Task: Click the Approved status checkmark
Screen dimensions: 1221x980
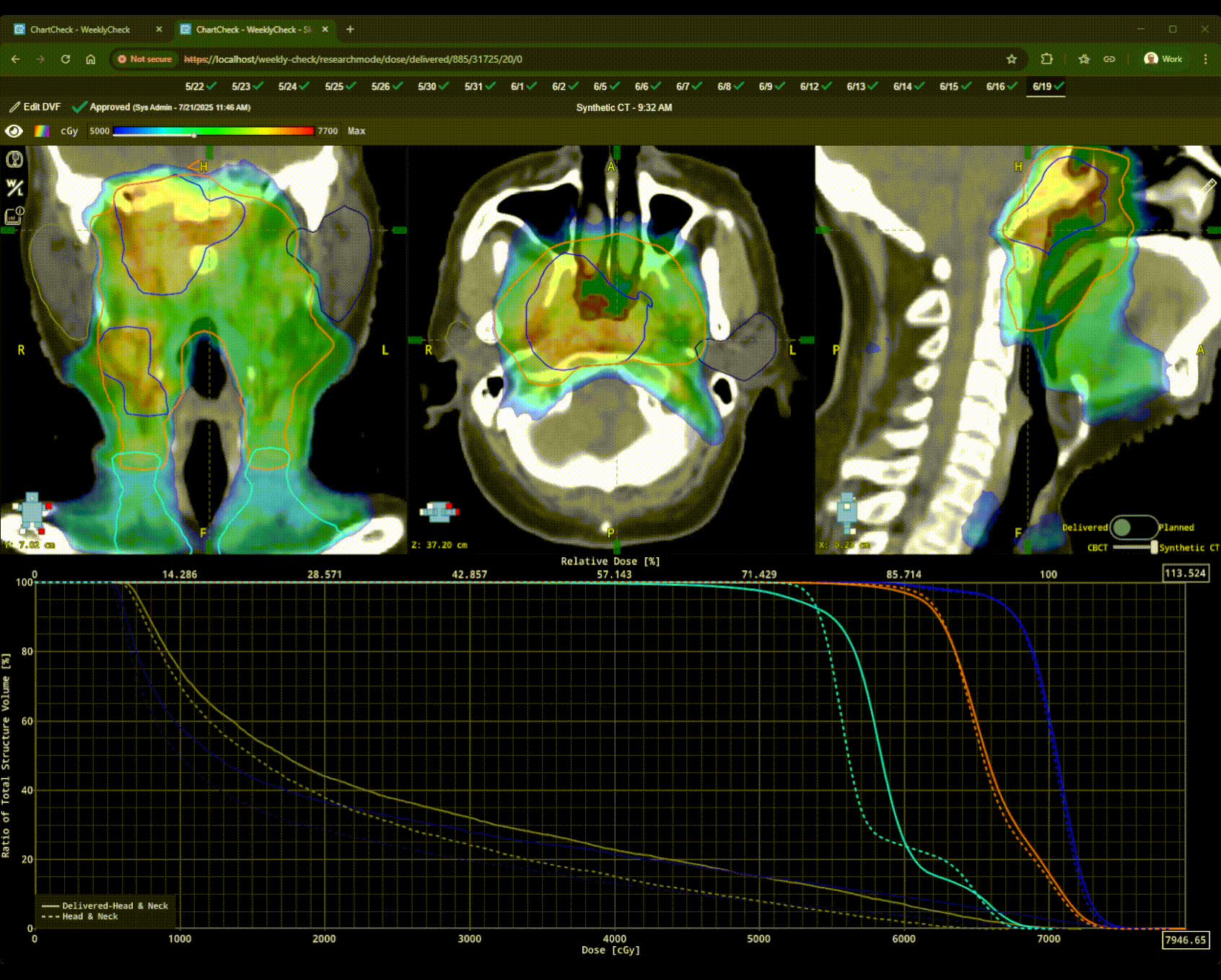Action: point(80,107)
